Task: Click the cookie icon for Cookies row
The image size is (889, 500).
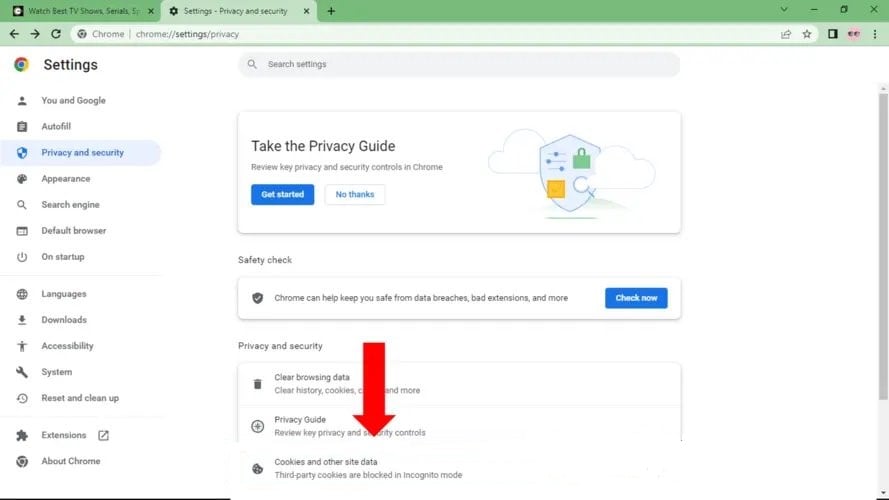Action: [257, 469]
